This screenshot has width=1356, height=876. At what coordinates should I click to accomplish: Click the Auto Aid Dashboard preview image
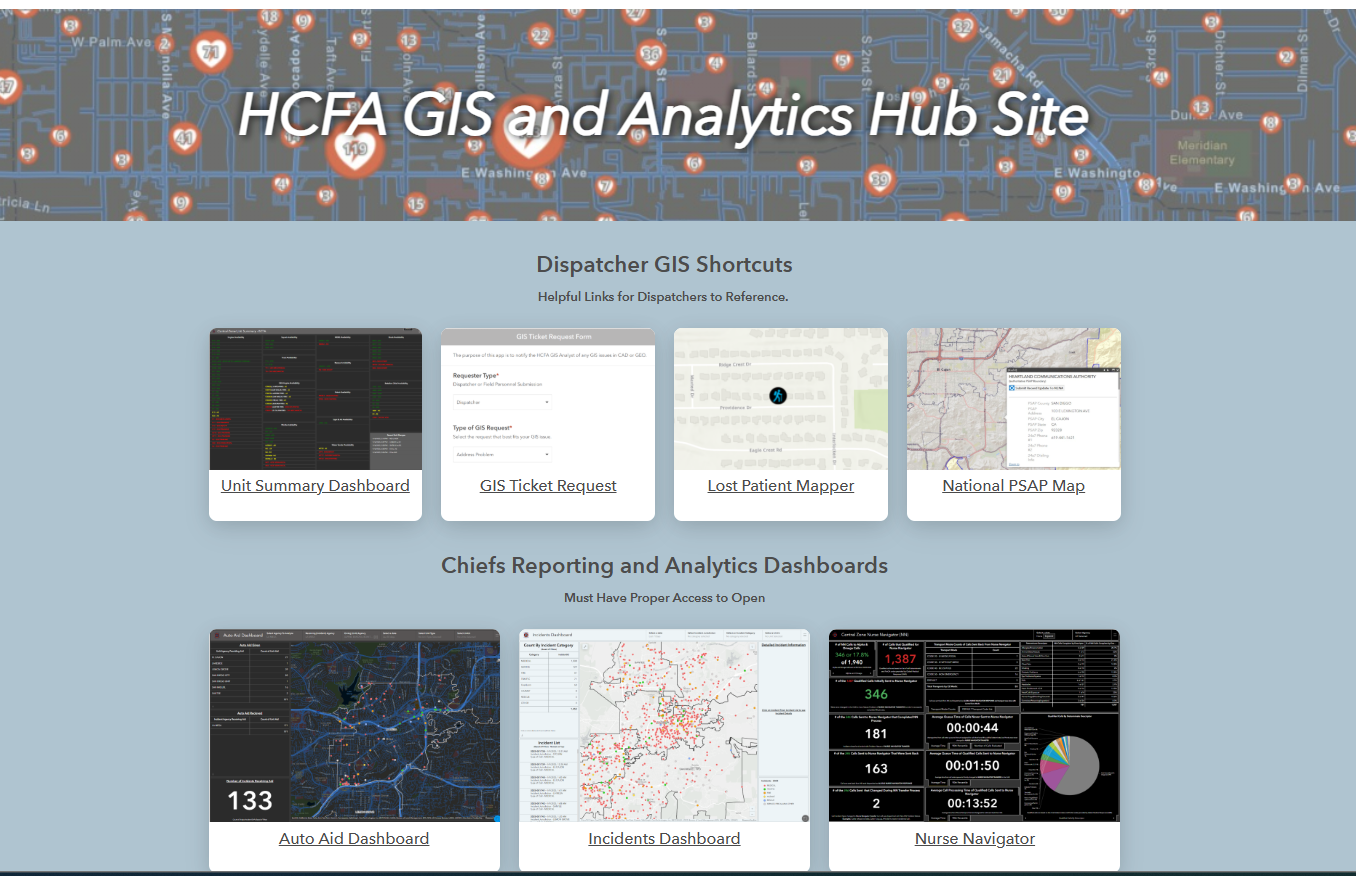[x=354, y=726]
